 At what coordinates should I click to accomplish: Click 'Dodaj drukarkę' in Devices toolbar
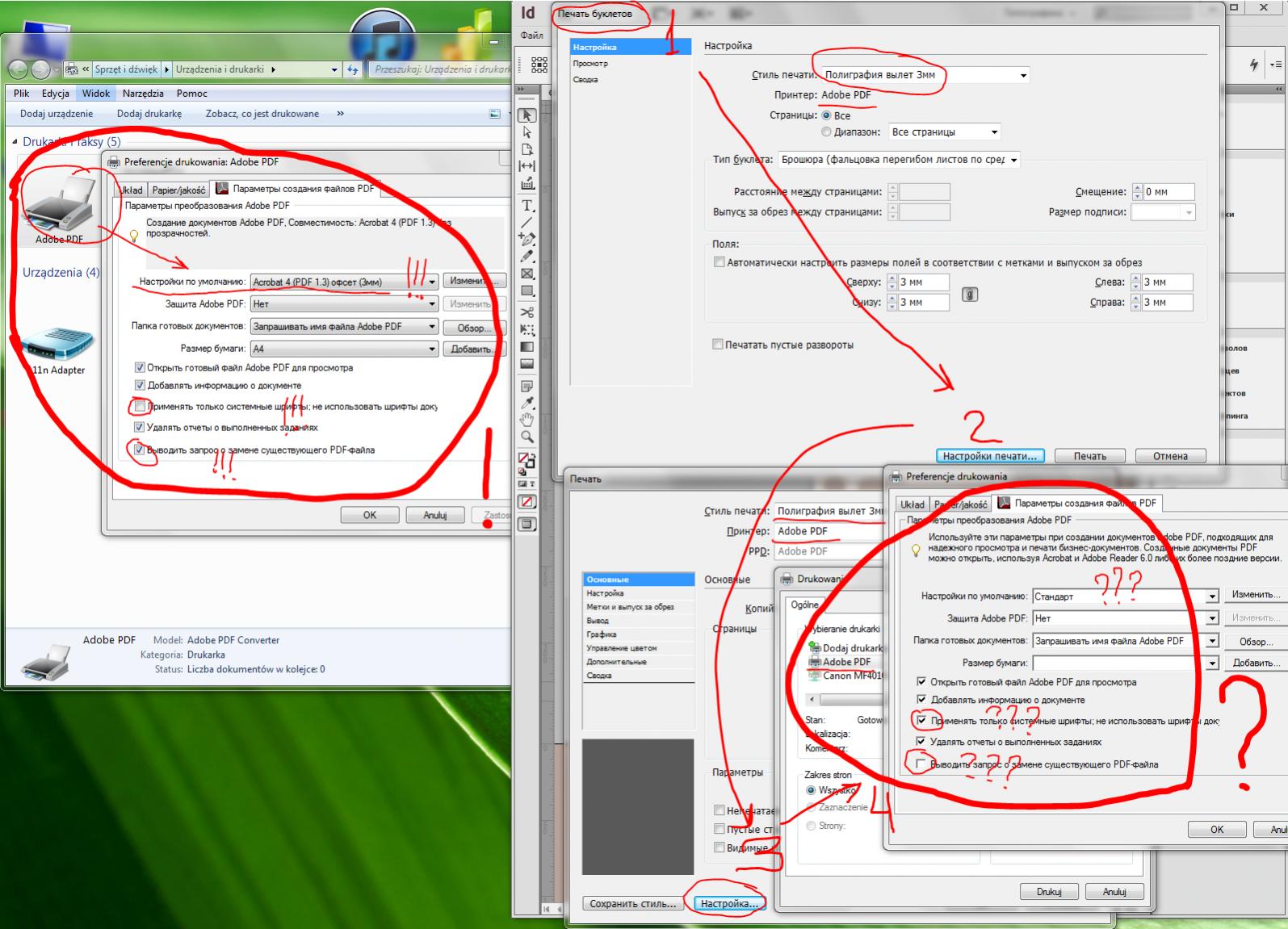pyautogui.click(x=149, y=114)
